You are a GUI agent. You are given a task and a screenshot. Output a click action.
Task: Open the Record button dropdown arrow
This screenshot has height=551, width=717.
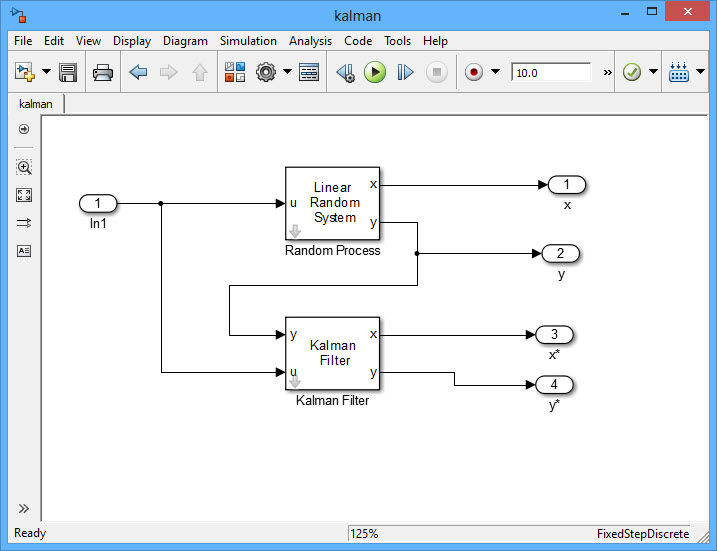[x=495, y=72]
